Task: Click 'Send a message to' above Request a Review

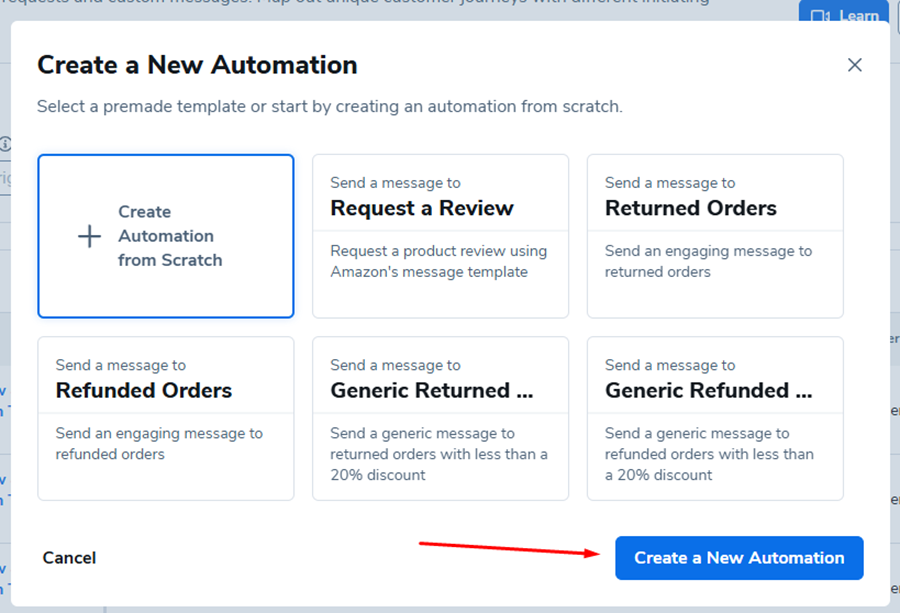Action: [x=396, y=183]
